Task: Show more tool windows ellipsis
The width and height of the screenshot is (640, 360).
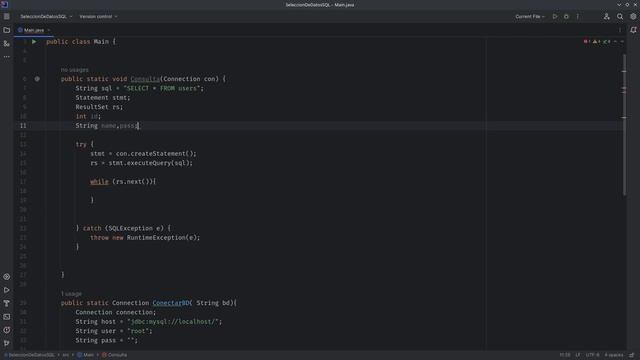Action: point(7,57)
